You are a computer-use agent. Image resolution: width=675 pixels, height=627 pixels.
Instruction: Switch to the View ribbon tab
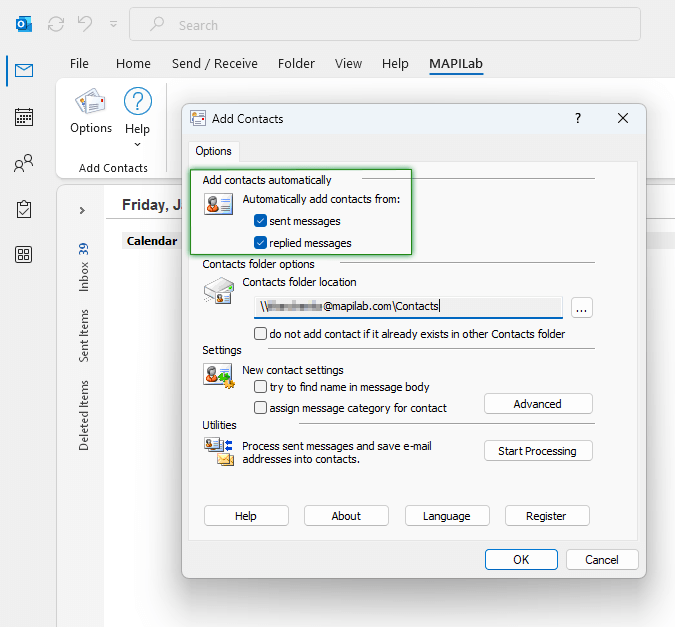[x=348, y=64]
